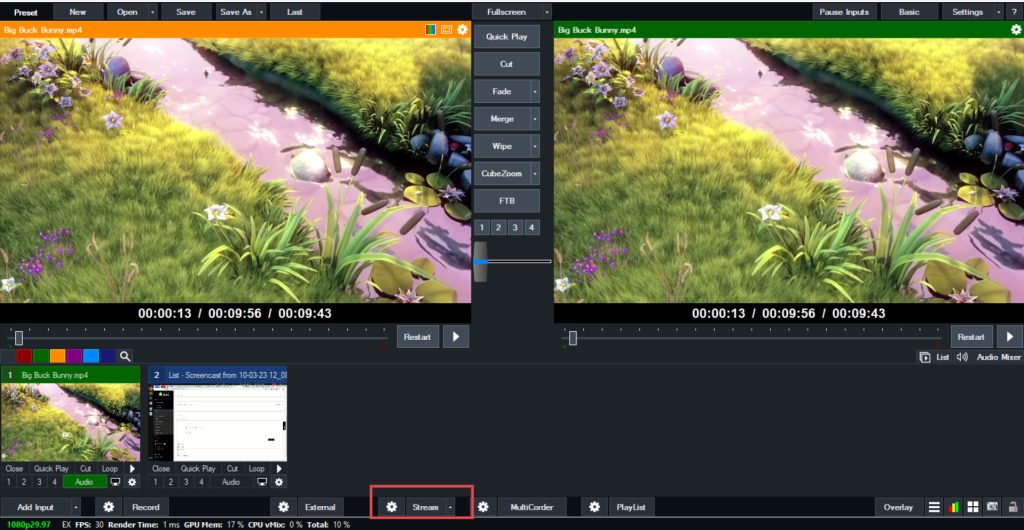1024x530 pixels.
Task: Click the speaker icon beside Audio Mixer
Action: coord(962,357)
